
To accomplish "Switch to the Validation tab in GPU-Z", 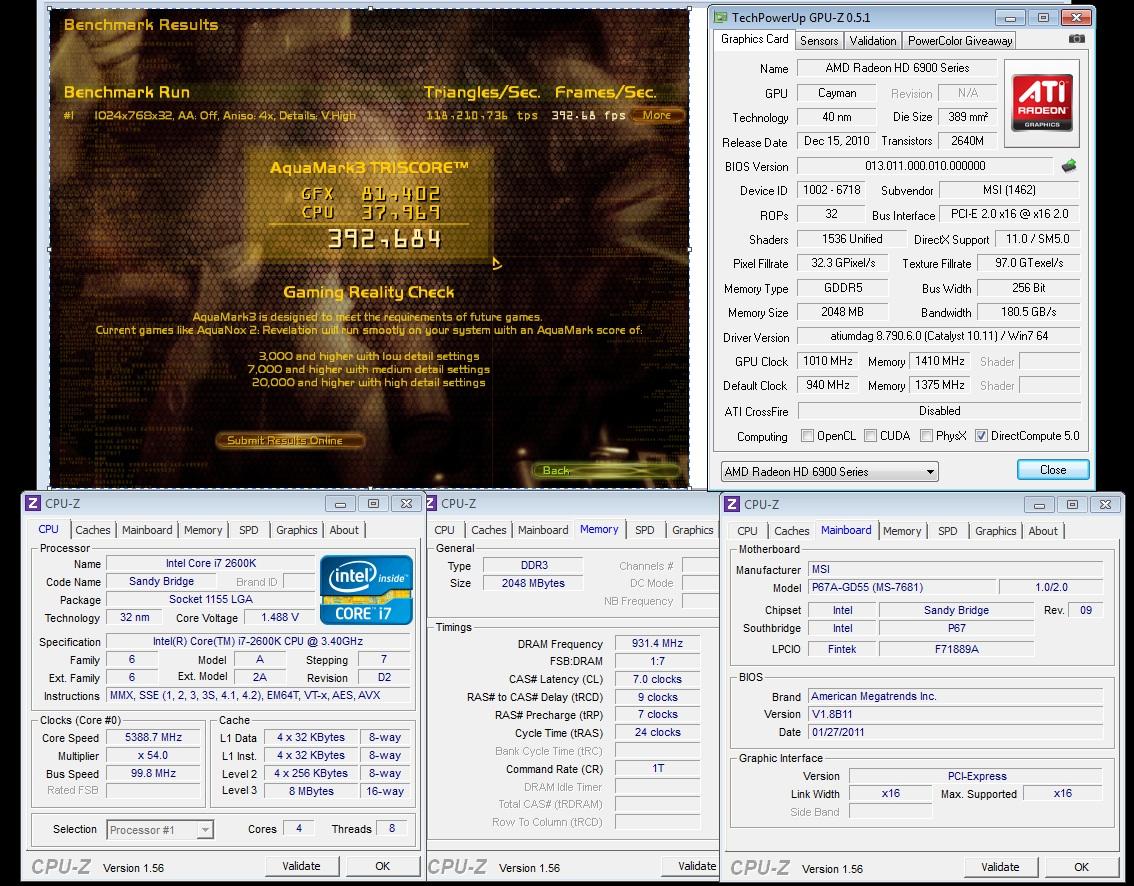I will [x=872, y=41].
